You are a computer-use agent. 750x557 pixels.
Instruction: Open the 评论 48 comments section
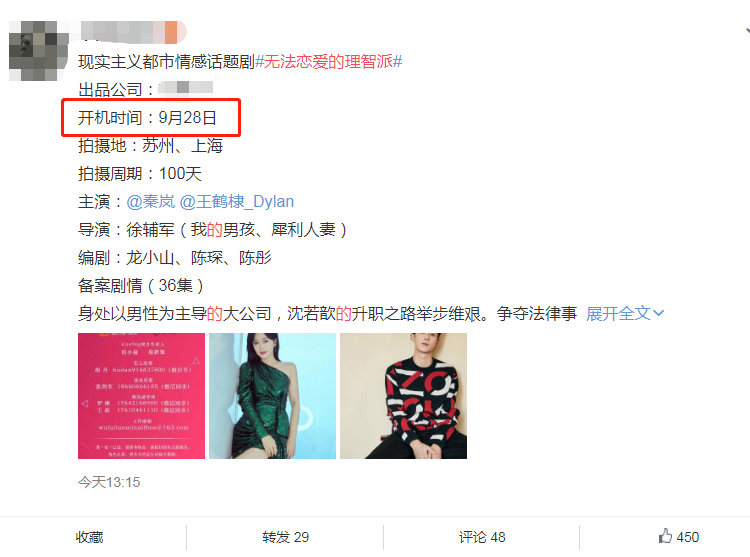point(482,537)
